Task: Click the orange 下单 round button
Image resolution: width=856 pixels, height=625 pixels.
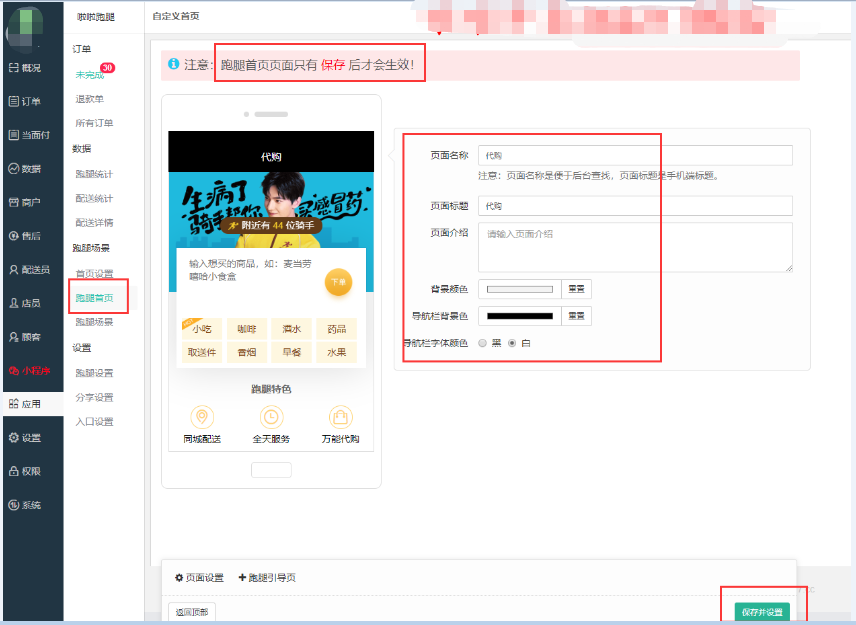Action: click(x=338, y=282)
